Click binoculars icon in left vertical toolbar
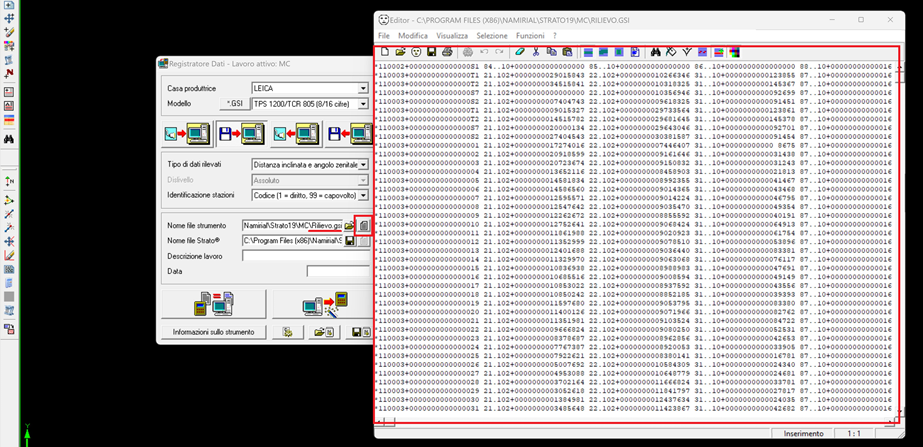The height and width of the screenshot is (447, 923). pos(9,139)
